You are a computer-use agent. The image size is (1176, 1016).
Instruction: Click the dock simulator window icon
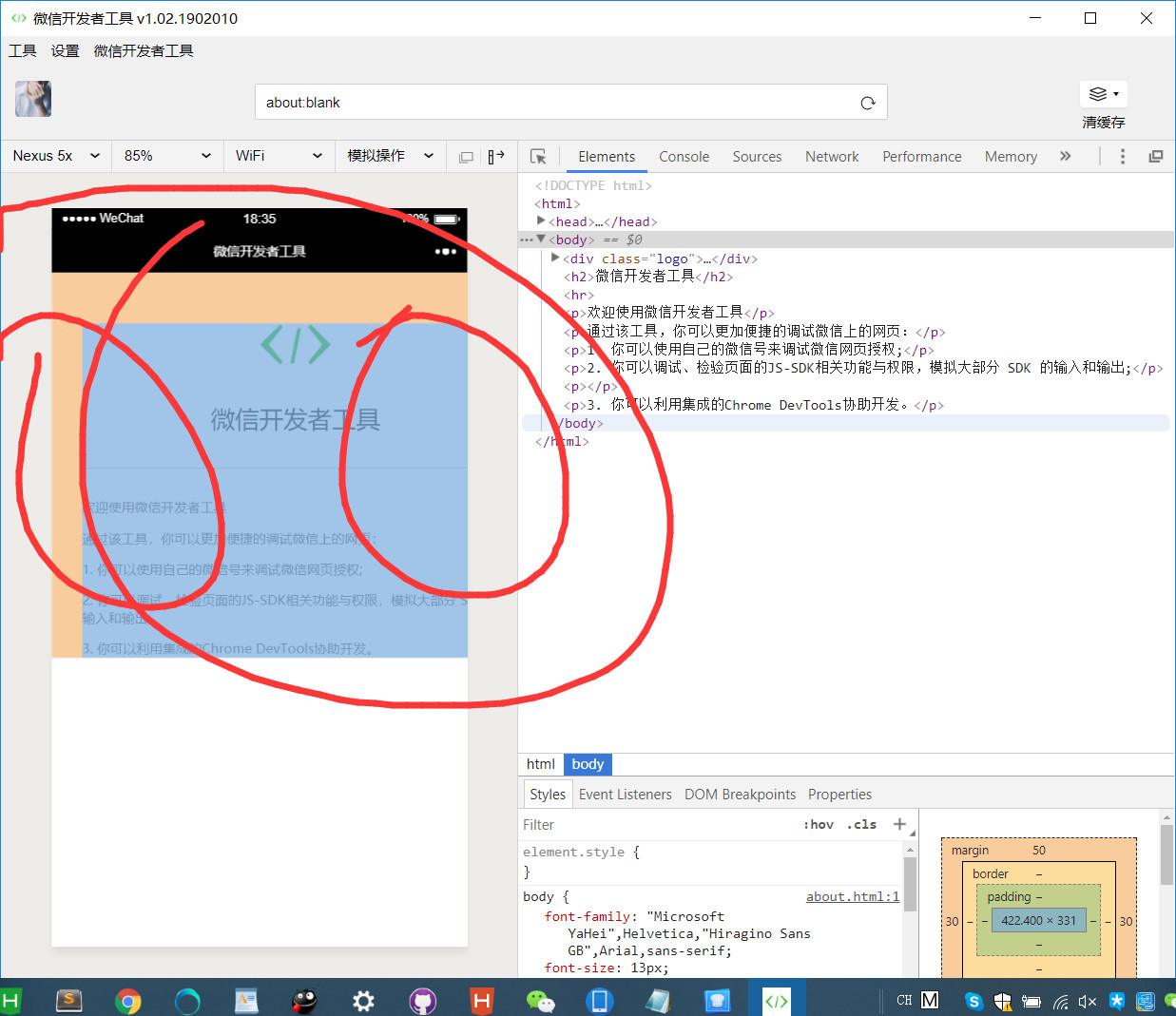click(x=466, y=157)
